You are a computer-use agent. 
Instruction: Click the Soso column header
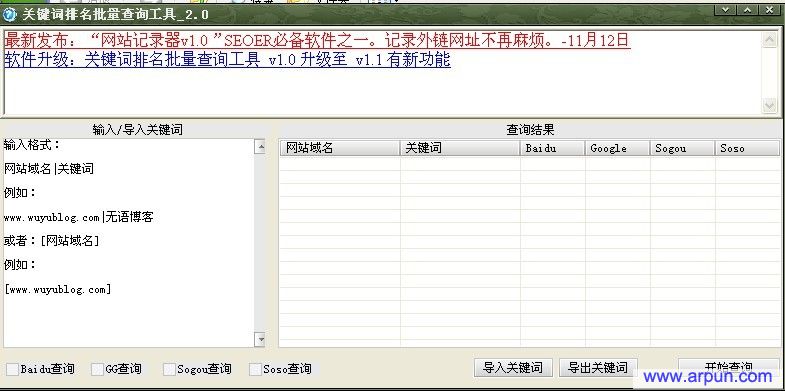tap(747, 148)
